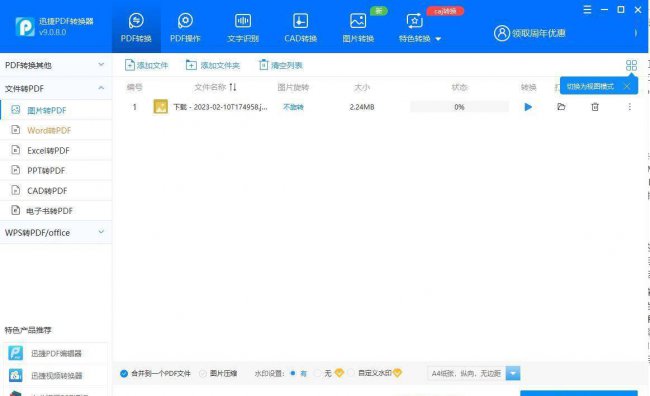Click the Excel转PDF document icon

(16, 150)
